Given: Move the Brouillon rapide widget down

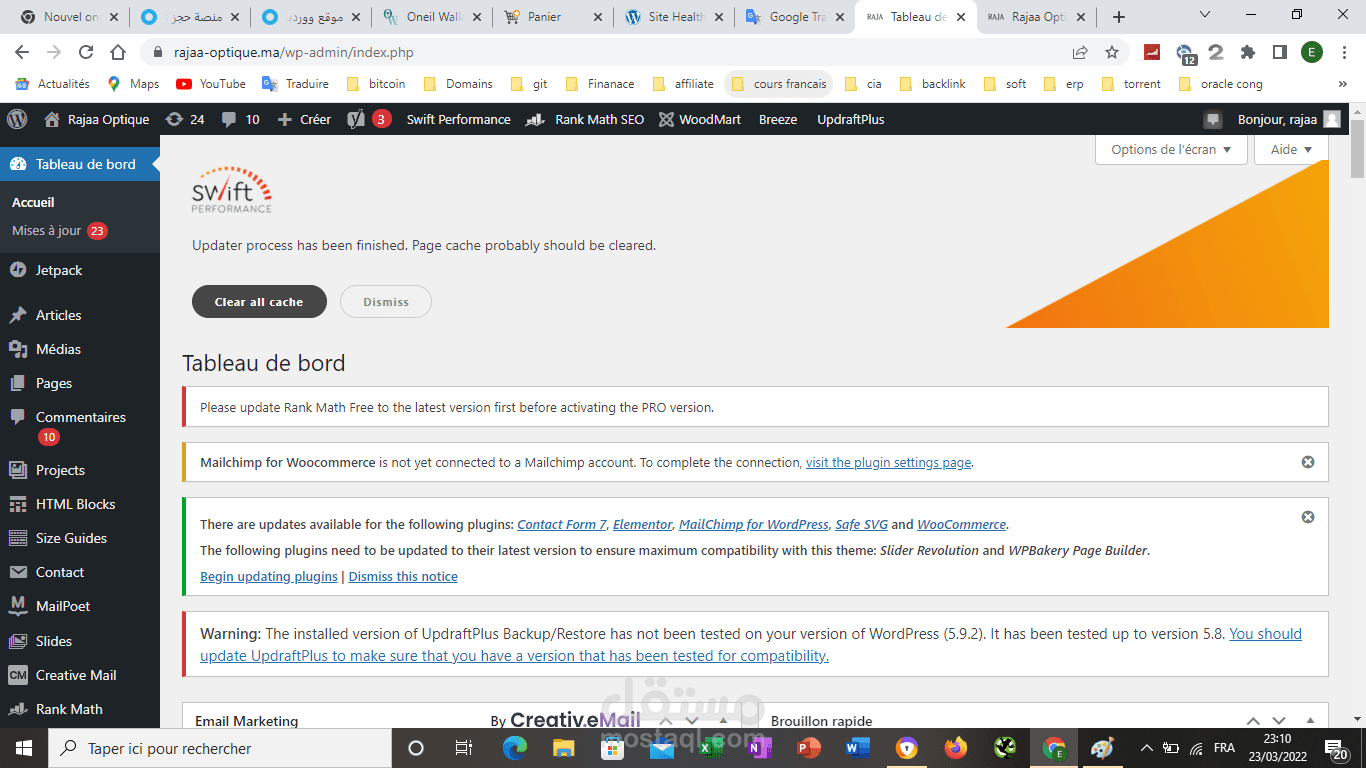Looking at the screenshot, I should 1279,720.
